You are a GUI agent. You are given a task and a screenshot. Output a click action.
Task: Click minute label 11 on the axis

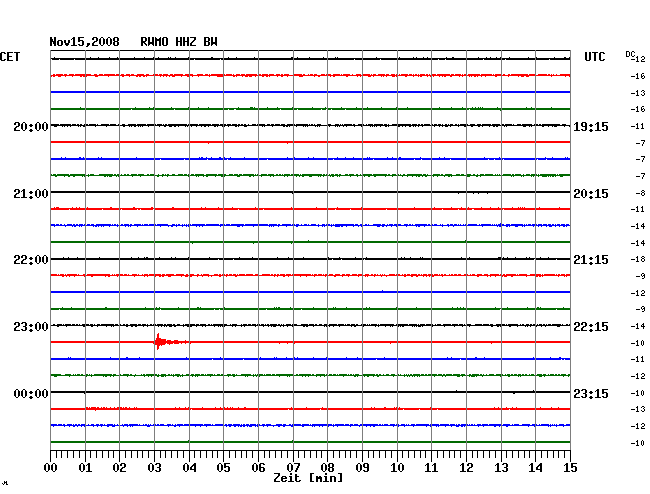(x=431, y=468)
